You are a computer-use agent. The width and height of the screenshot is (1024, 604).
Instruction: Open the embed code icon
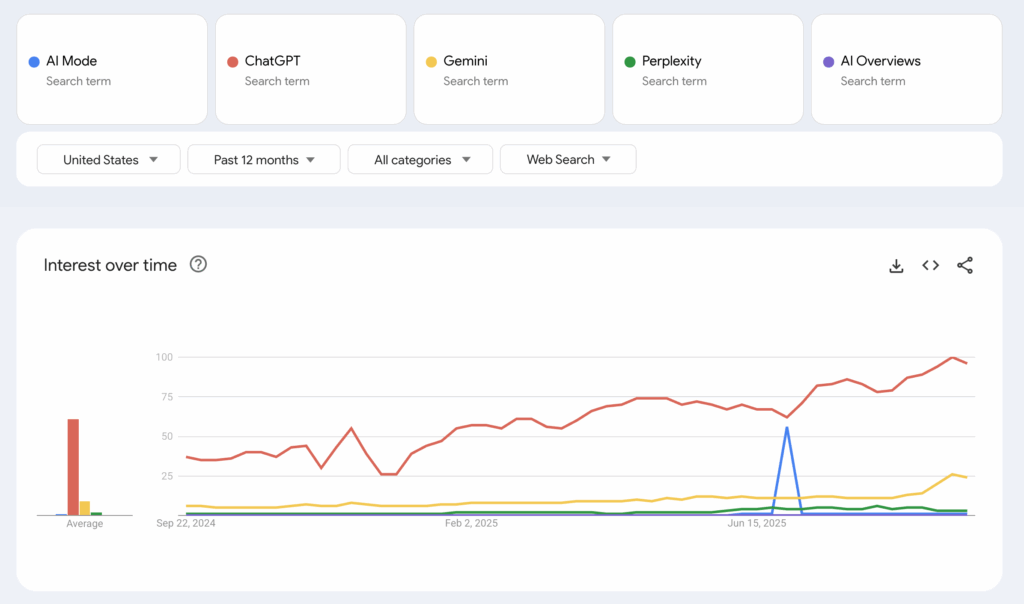[x=930, y=265]
